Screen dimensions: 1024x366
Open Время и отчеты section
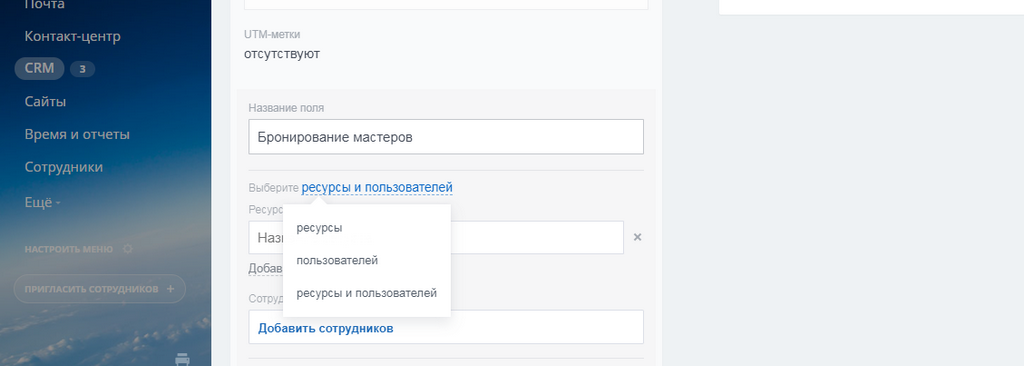point(77,134)
